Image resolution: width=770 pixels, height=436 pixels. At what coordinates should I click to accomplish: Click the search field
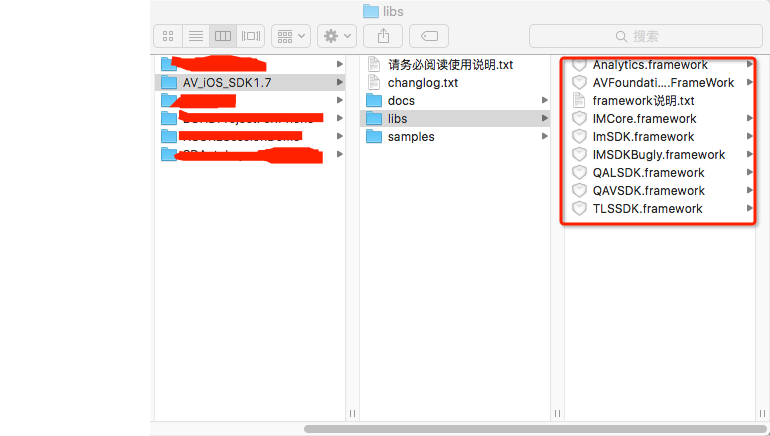click(646, 36)
